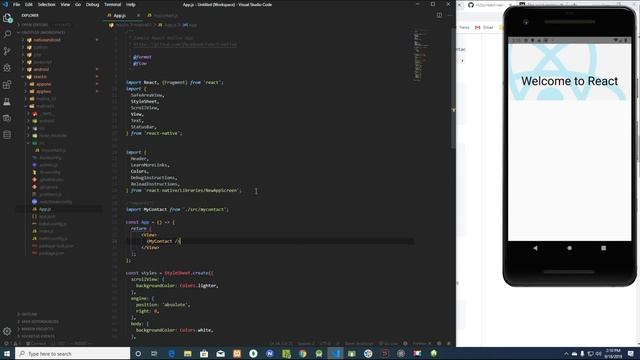Click the Task View icon on the taskbar
The width and height of the screenshot is (640, 360).
click(x=154, y=353)
